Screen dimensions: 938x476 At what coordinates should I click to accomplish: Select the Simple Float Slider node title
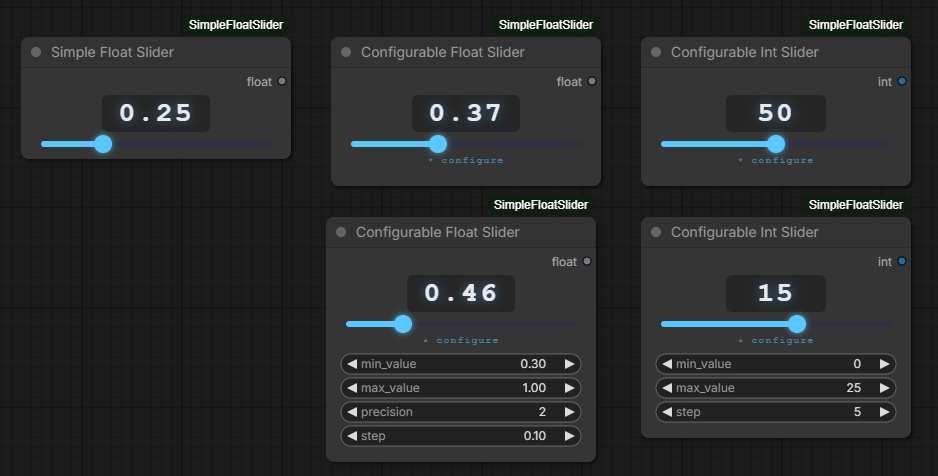click(112, 52)
